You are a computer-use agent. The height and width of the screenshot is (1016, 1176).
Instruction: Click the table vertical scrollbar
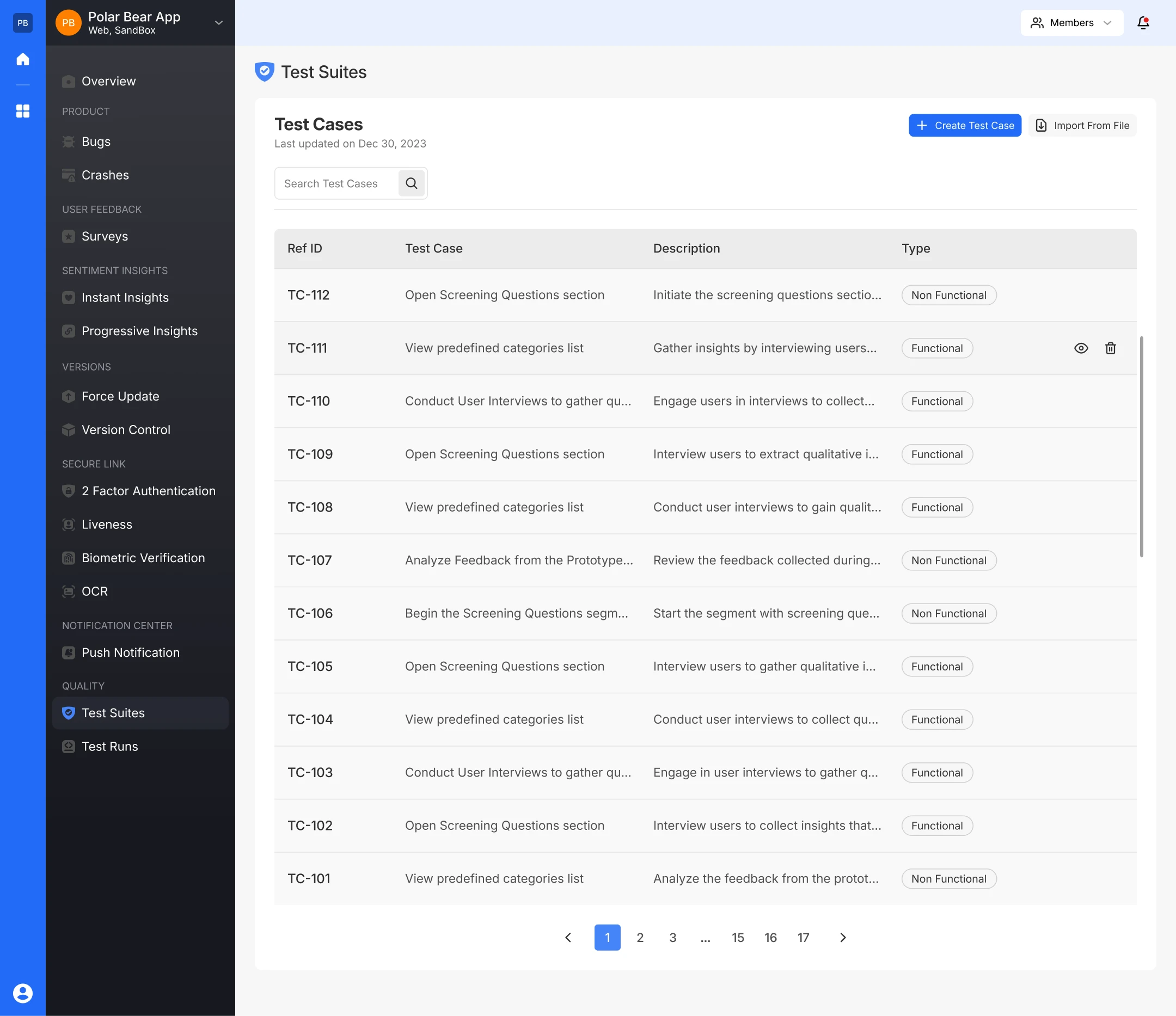pos(1141,446)
